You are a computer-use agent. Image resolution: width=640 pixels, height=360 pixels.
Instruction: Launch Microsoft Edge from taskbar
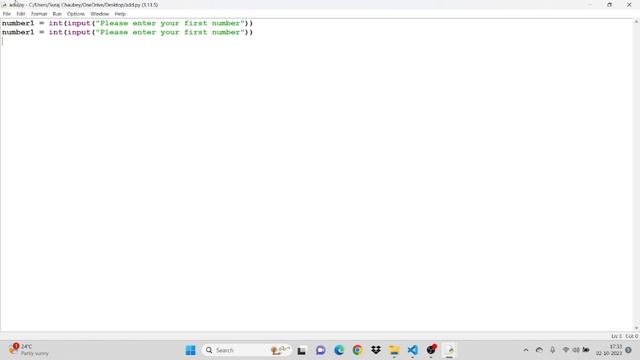point(339,350)
